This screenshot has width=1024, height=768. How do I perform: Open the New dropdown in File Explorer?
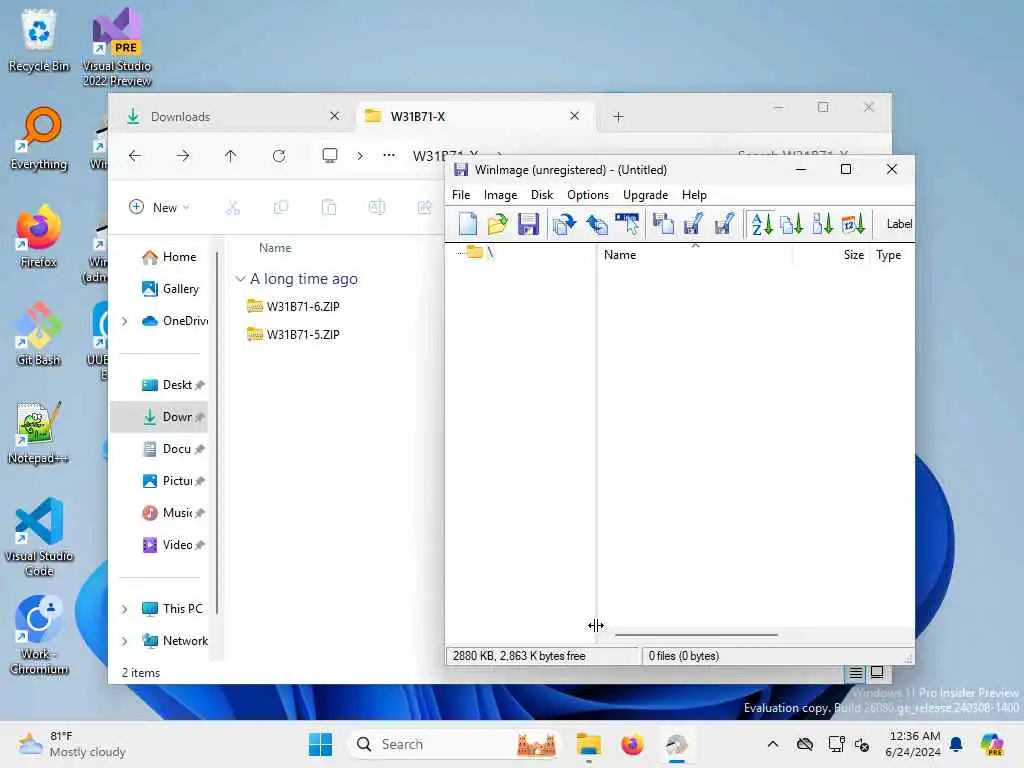point(160,208)
